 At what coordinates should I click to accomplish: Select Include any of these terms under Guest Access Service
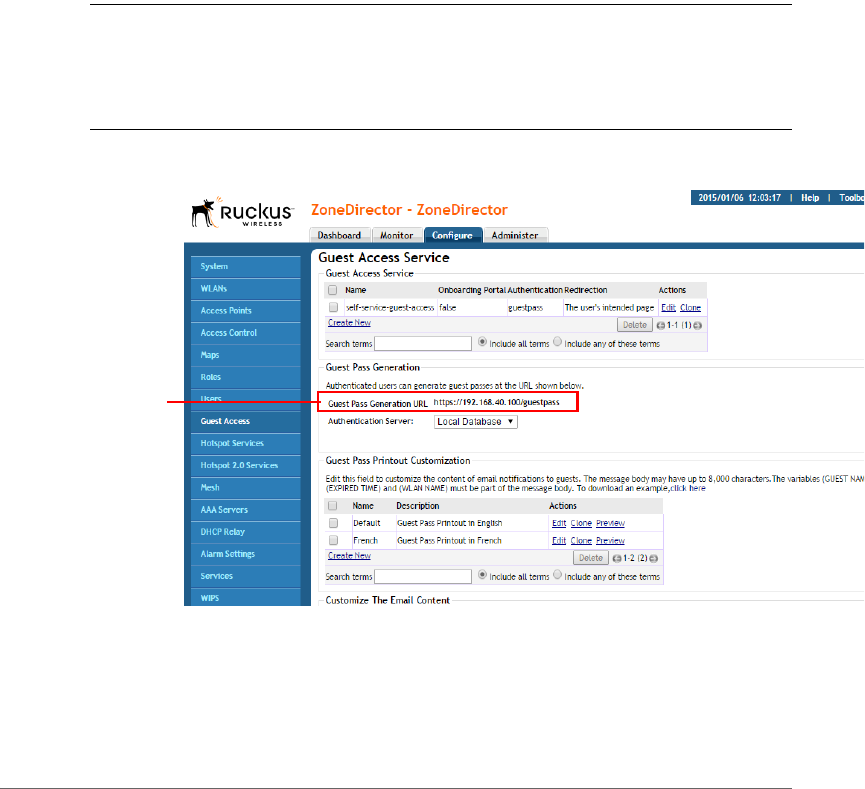558,342
